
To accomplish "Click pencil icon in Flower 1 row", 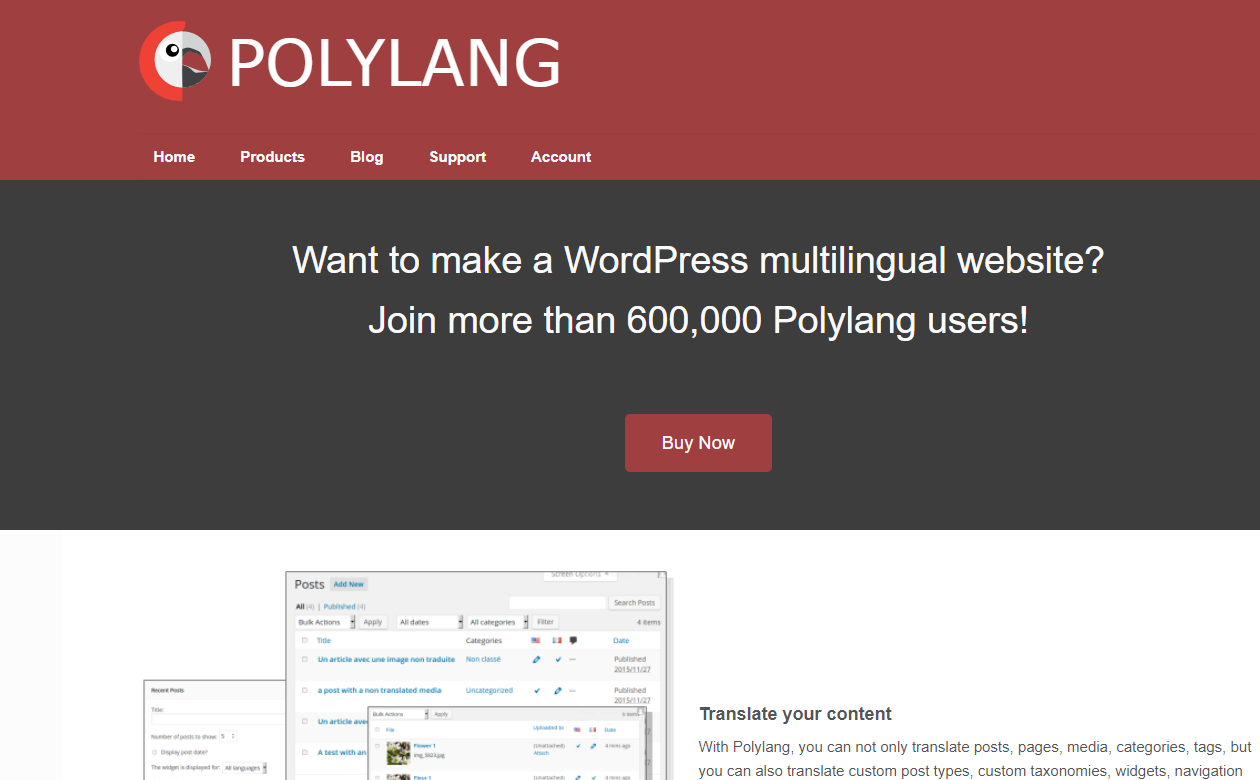I will [593, 746].
